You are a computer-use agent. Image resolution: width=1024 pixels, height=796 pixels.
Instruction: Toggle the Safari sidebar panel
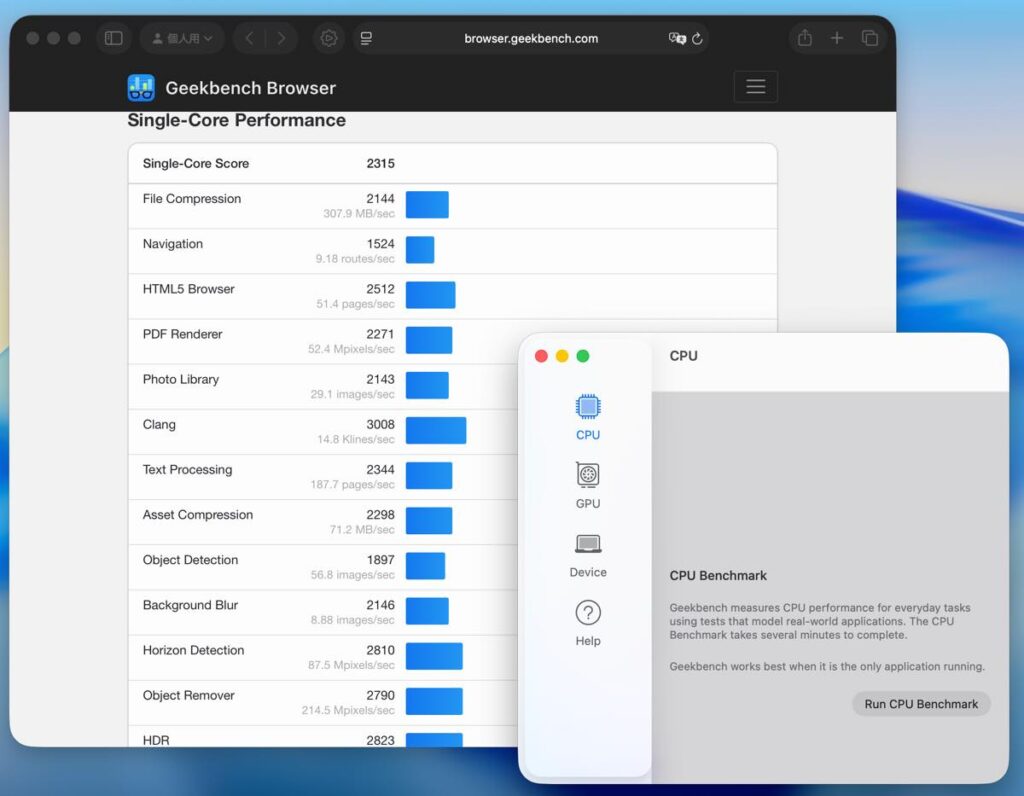click(114, 39)
